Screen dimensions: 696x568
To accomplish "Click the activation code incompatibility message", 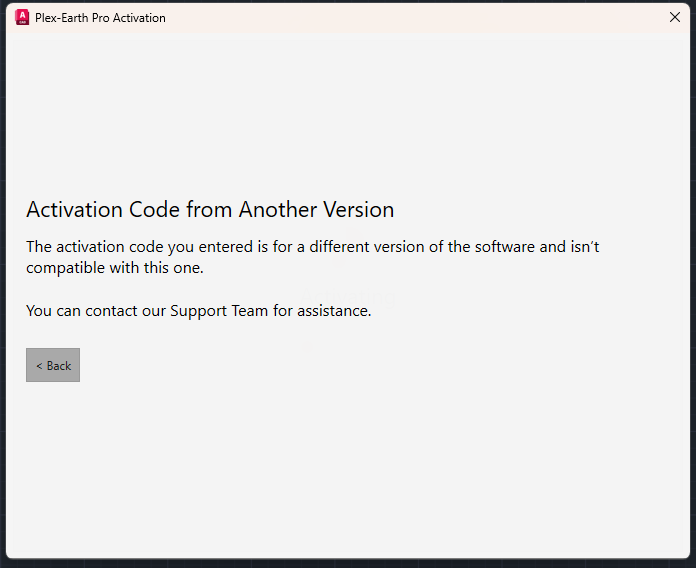I will pos(312,257).
